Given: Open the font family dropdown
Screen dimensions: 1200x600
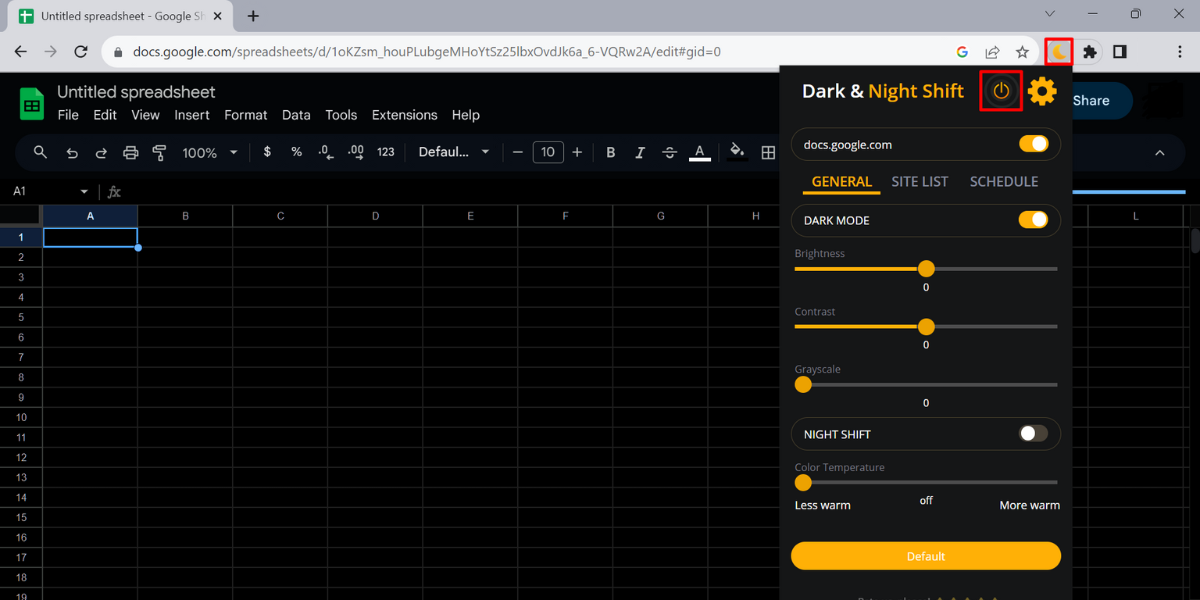Looking at the screenshot, I should [452, 152].
